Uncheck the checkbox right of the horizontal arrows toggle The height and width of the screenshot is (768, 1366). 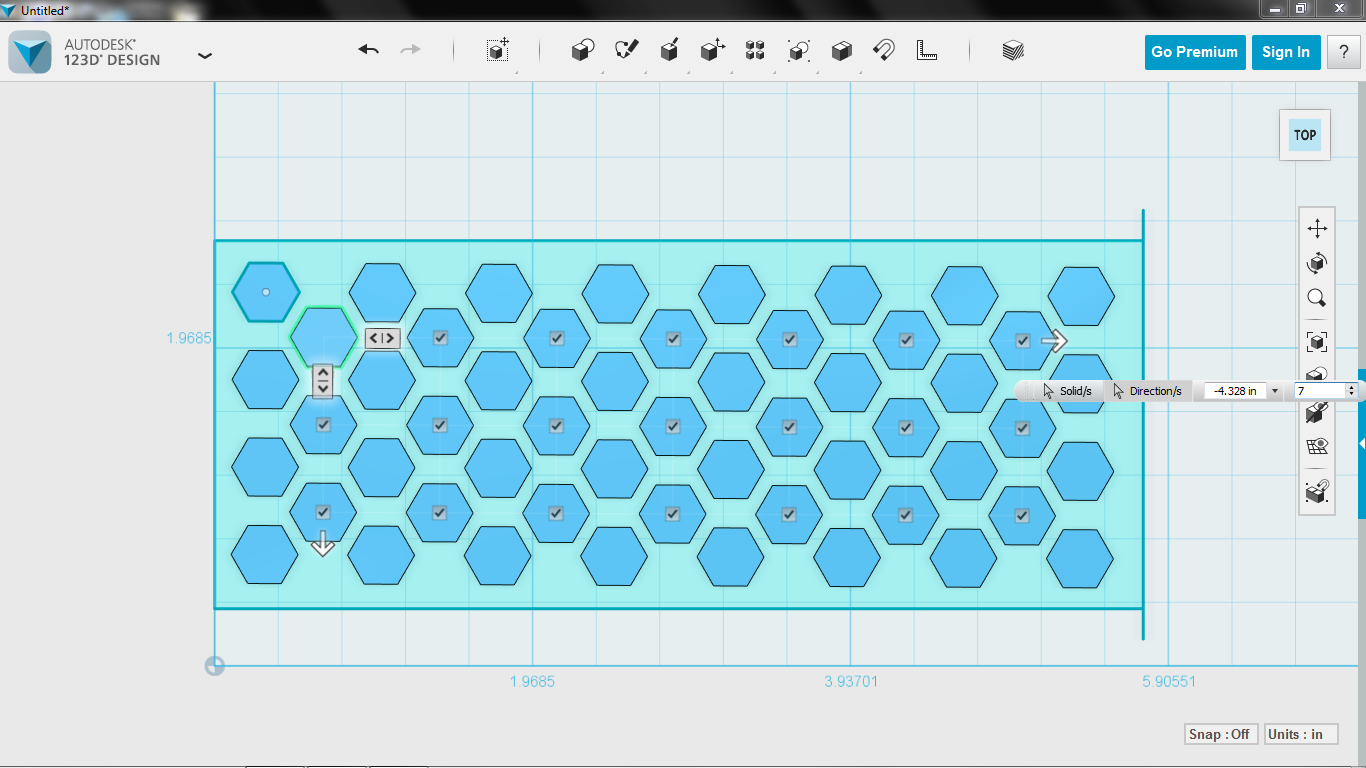click(x=440, y=338)
